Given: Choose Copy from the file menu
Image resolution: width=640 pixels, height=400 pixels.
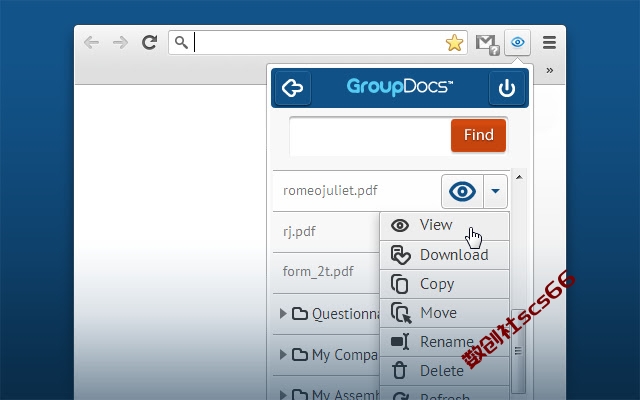Looking at the screenshot, I should 444,284.
